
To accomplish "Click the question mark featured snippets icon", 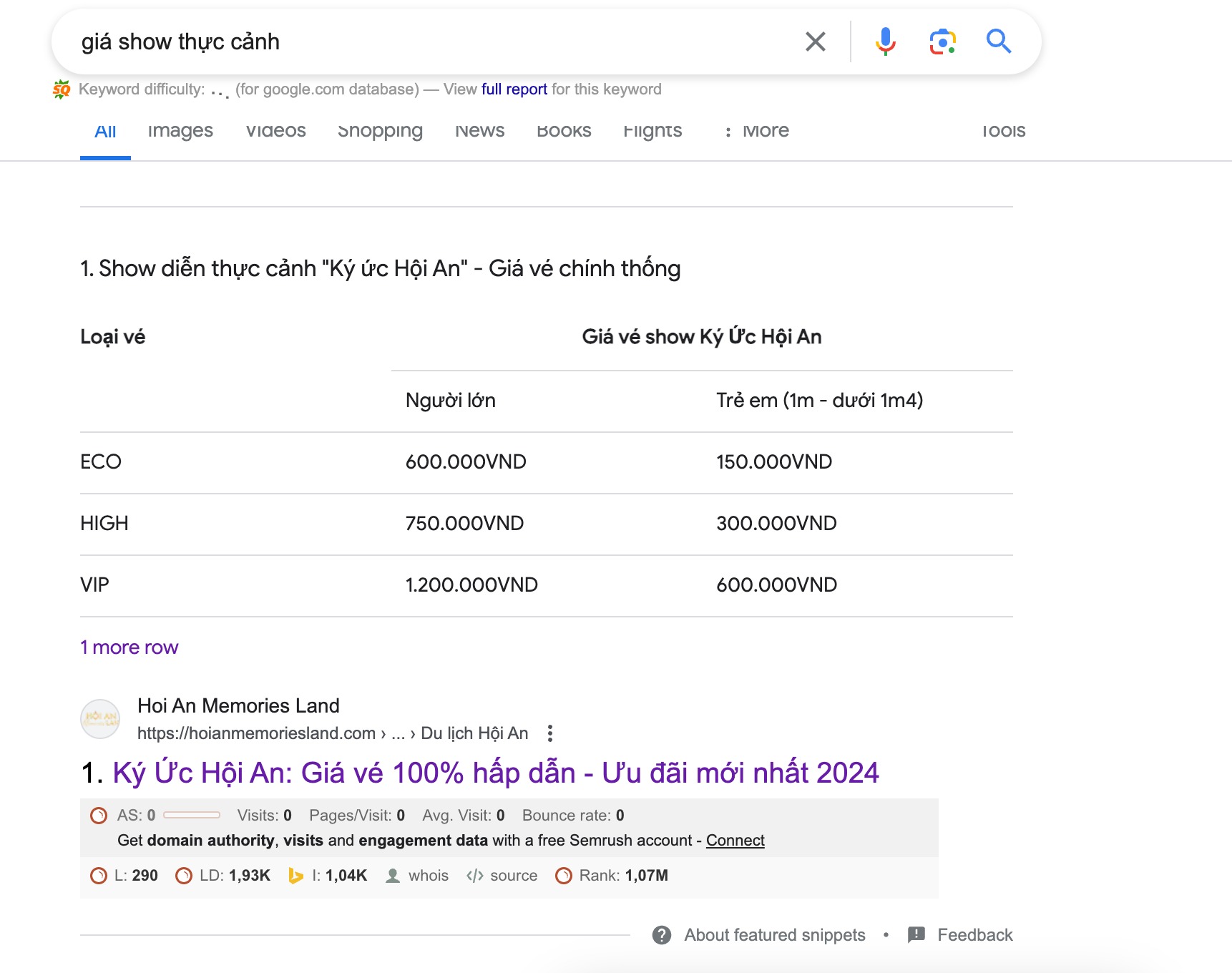I will [x=662, y=935].
